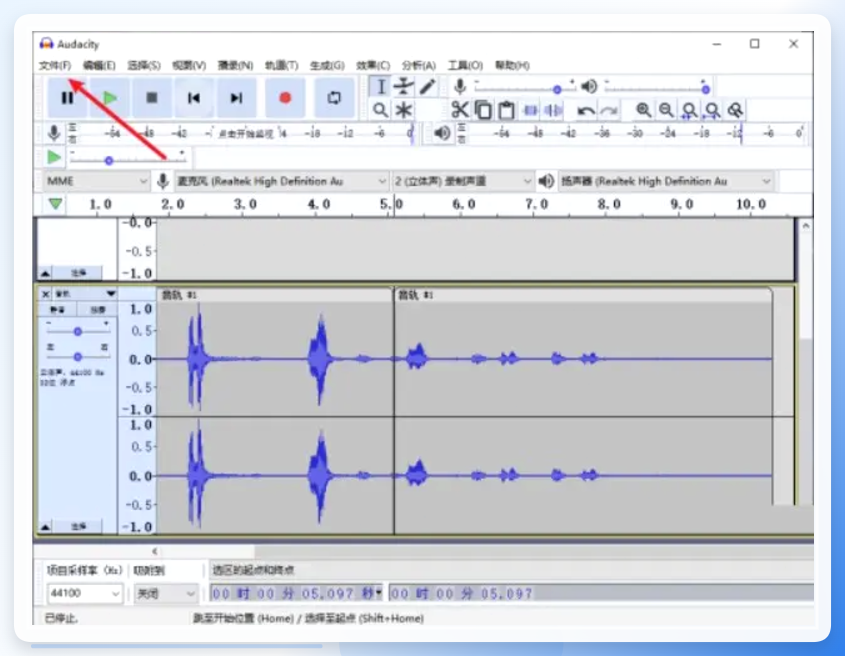Adjust the stereo track pan slider

[x=78, y=356]
